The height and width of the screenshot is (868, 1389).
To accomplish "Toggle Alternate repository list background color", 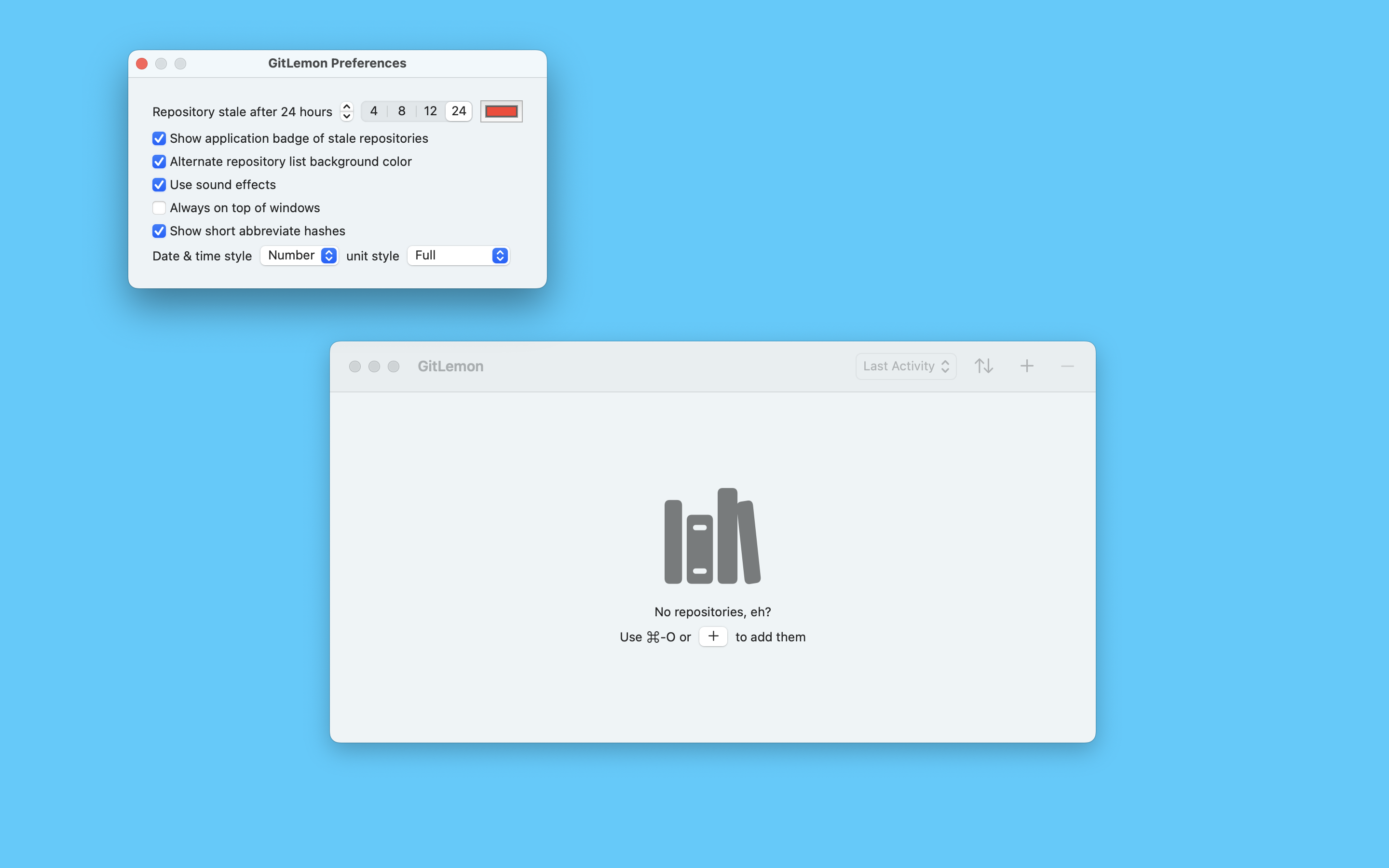I will pos(159,162).
